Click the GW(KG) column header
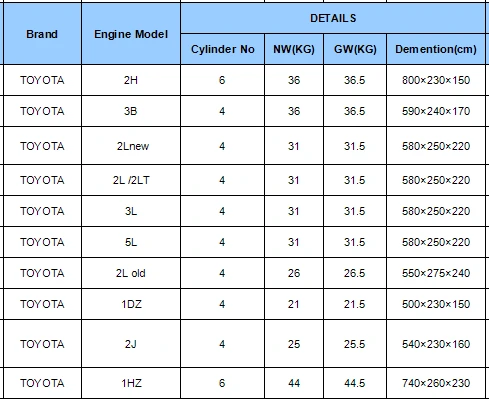 click(x=355, y=49)
